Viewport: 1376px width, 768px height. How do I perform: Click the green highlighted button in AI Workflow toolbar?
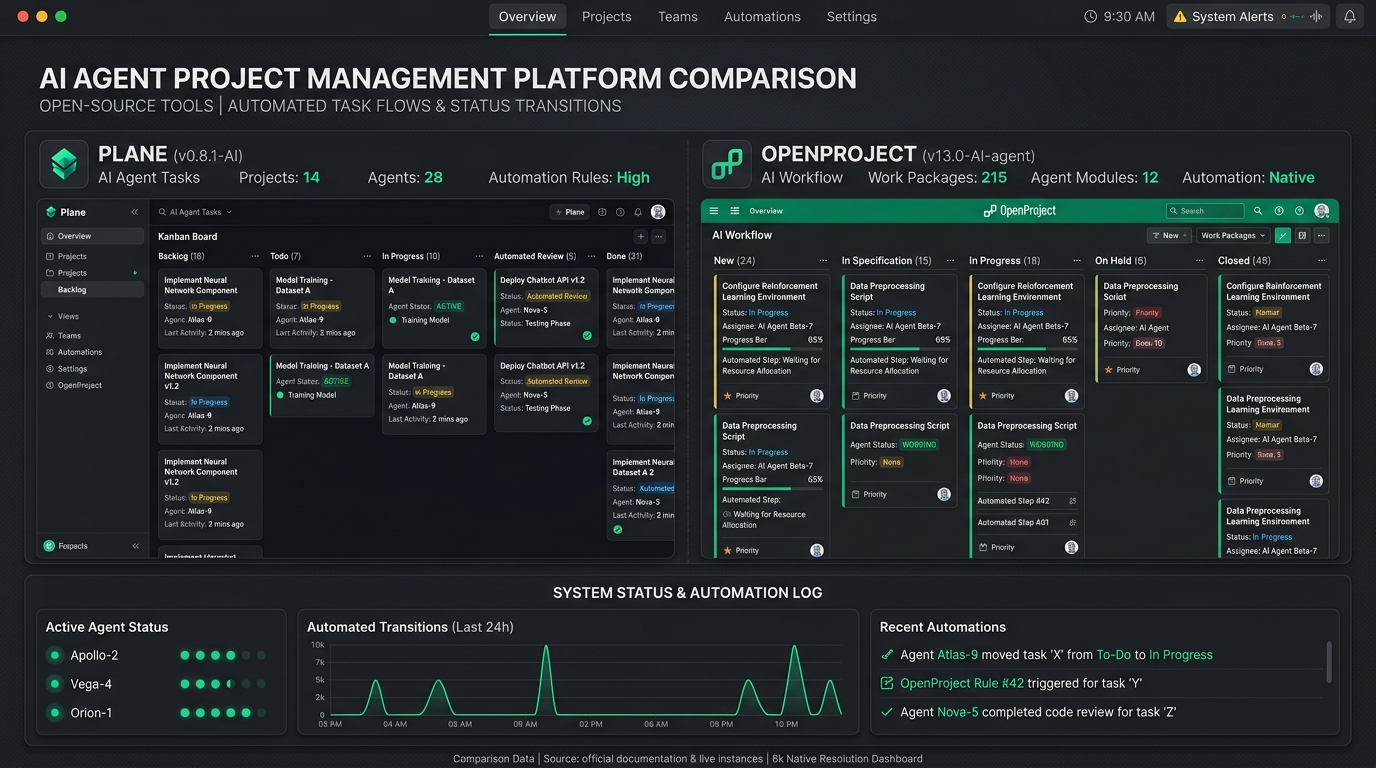1283,236
